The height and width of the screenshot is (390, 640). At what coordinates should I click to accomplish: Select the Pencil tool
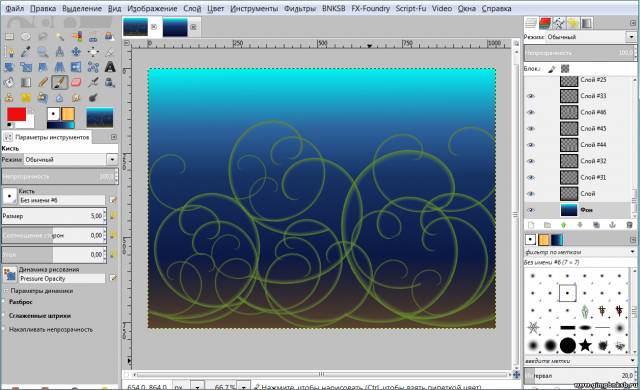(x=43, y=82)
